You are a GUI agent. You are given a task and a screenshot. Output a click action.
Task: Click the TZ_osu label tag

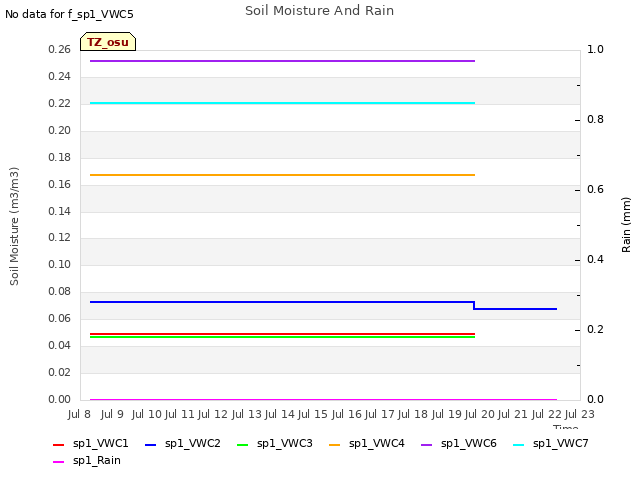(108, 42)
